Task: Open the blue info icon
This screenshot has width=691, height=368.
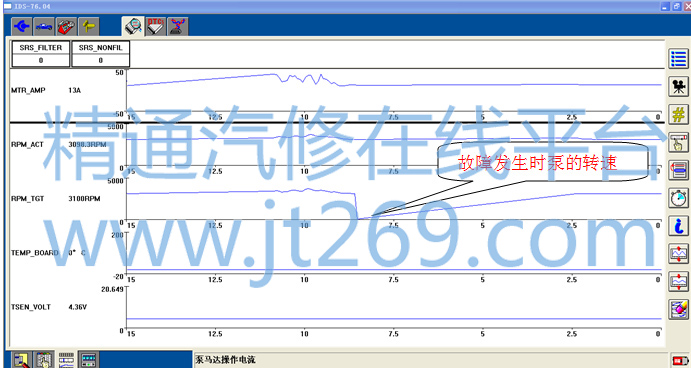Action: click(x=679, y=226)
